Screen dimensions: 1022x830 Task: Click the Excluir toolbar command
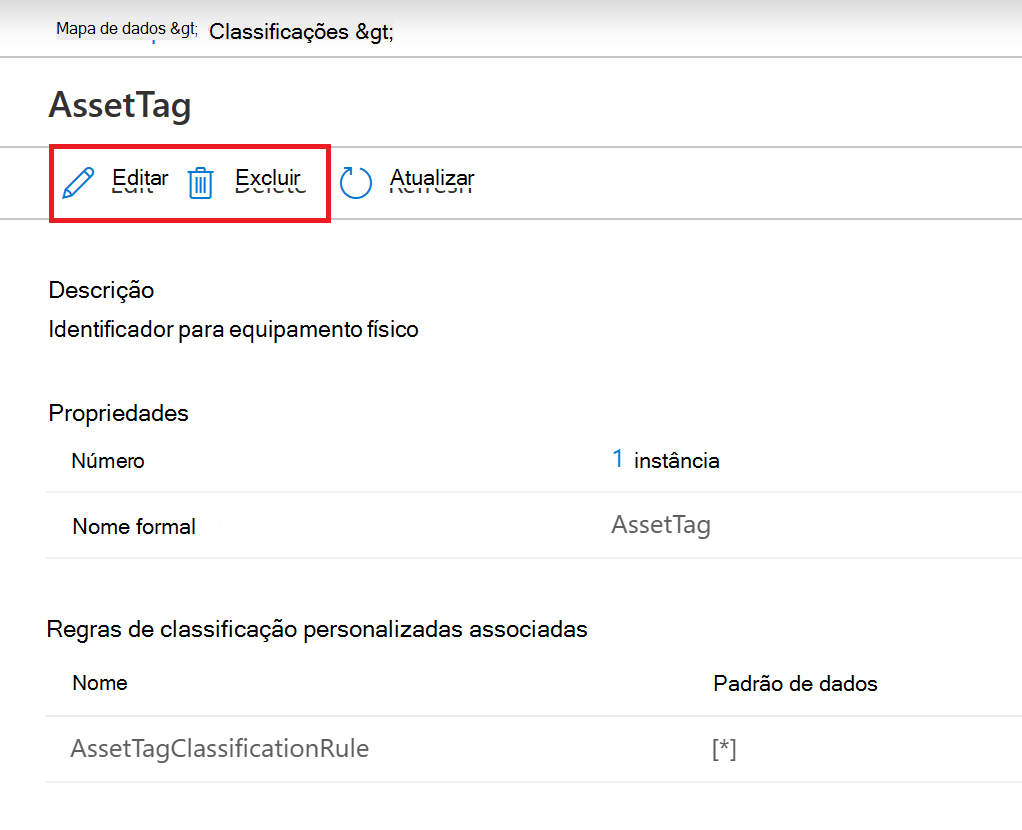[267, 177]
